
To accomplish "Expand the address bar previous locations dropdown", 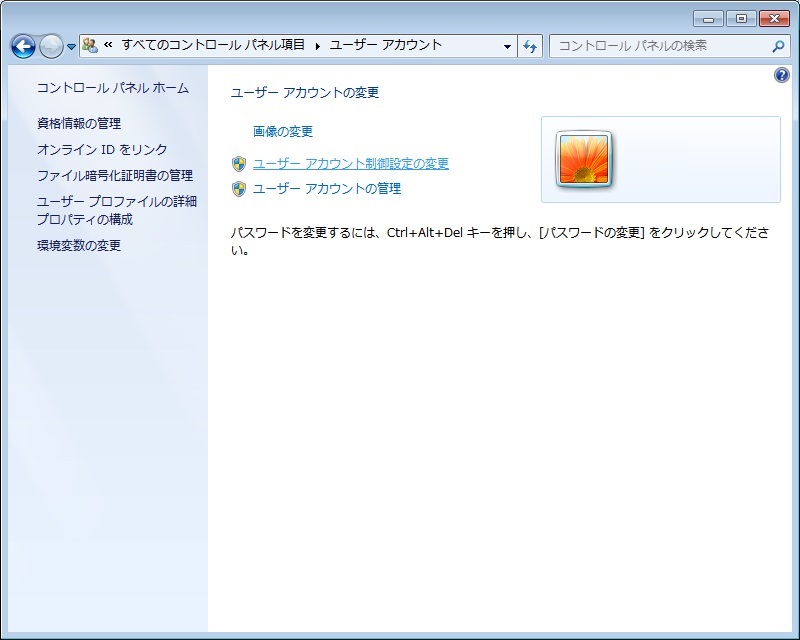I will tap(507, 46).
